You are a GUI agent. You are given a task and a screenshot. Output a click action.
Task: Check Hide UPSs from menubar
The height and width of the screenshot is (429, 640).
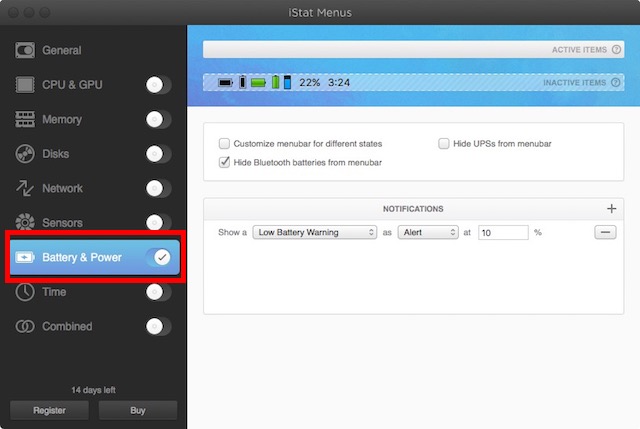444,143
